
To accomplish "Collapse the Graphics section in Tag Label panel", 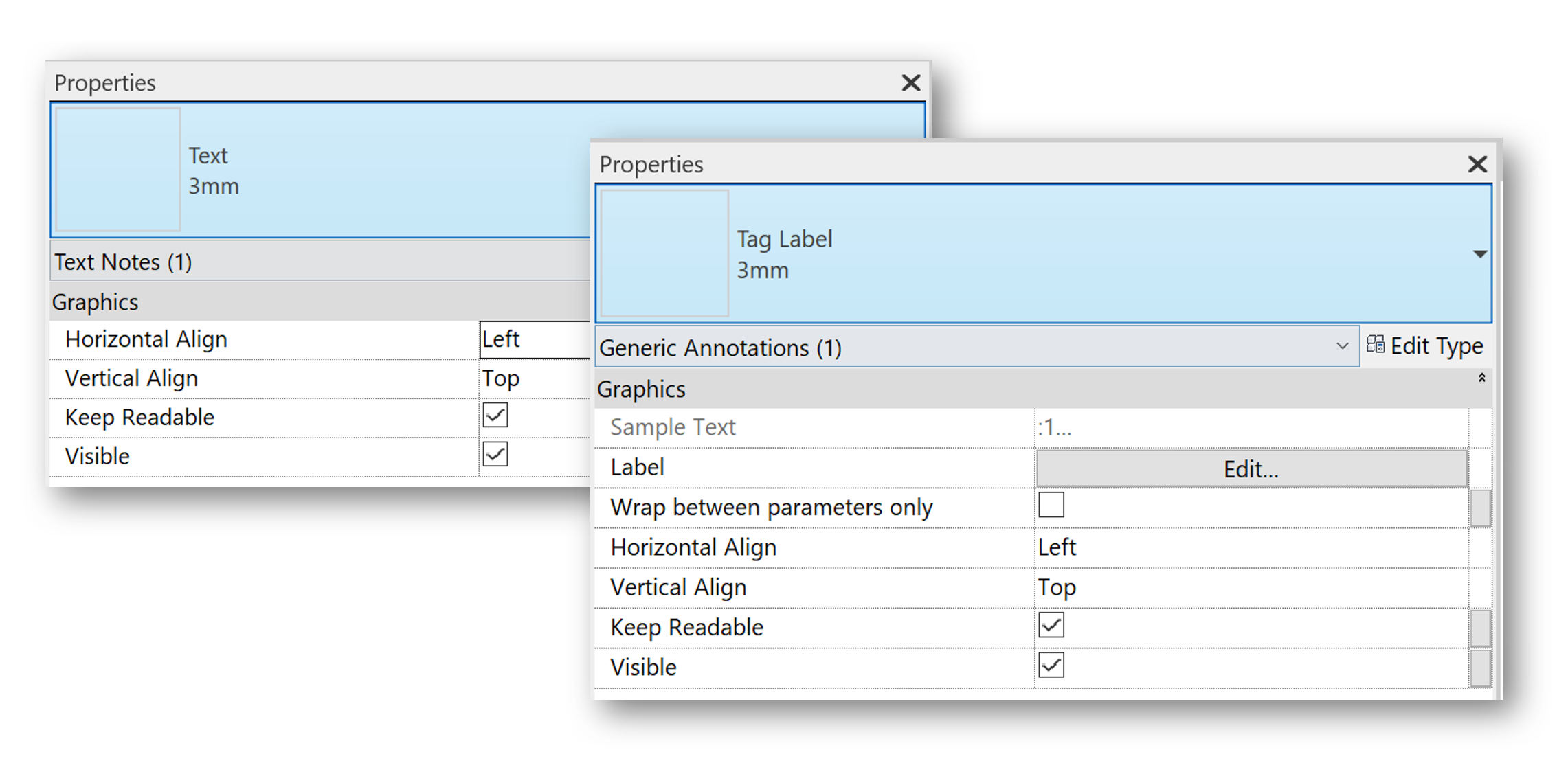I will click(x=1481, y=378).
